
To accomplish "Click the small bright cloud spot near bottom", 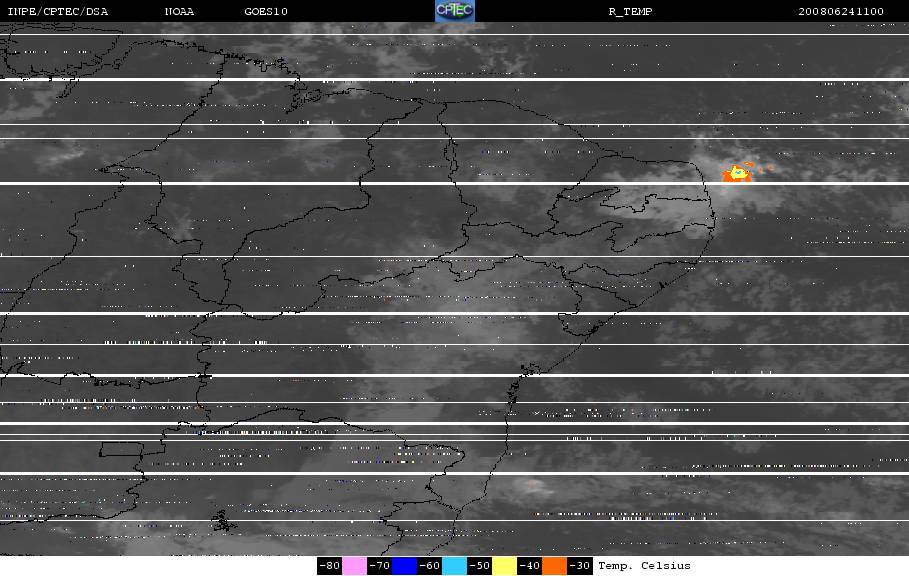I will coord(532,485).
